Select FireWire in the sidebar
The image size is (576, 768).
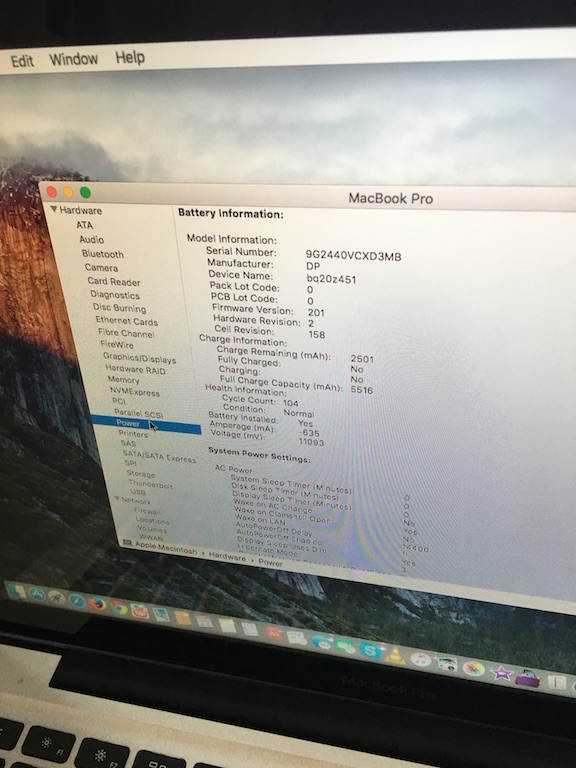click(x=117, y=345)
